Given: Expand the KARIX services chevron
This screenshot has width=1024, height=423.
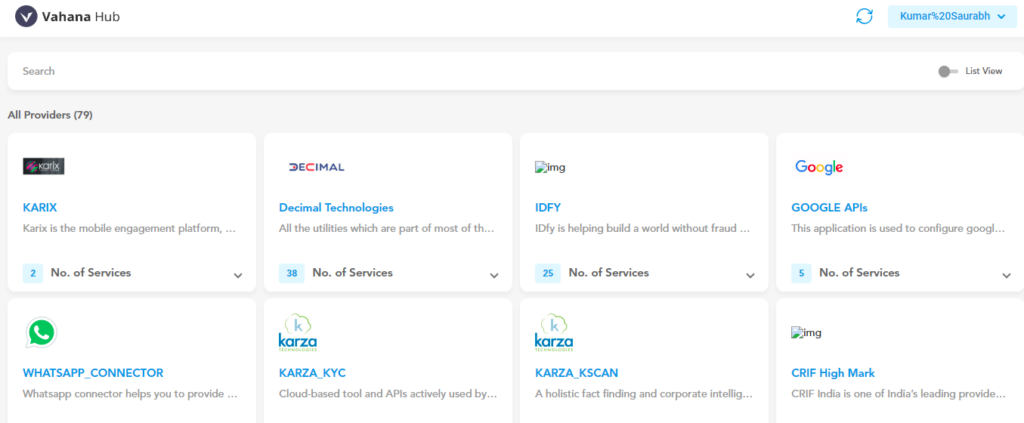Looking at the screenshot, I should pos(238,275).
